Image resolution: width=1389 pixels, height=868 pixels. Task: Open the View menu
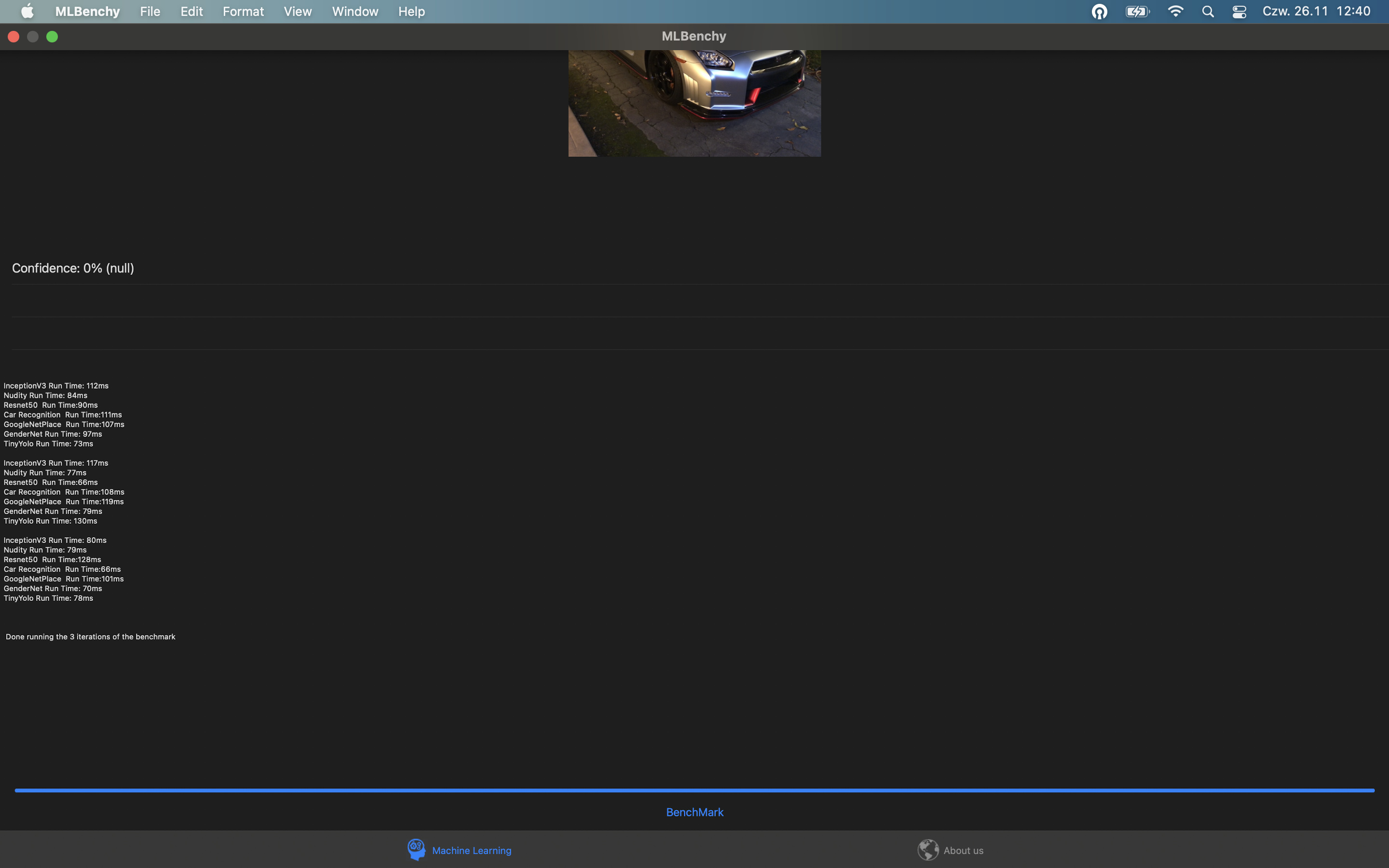[298, 12]
